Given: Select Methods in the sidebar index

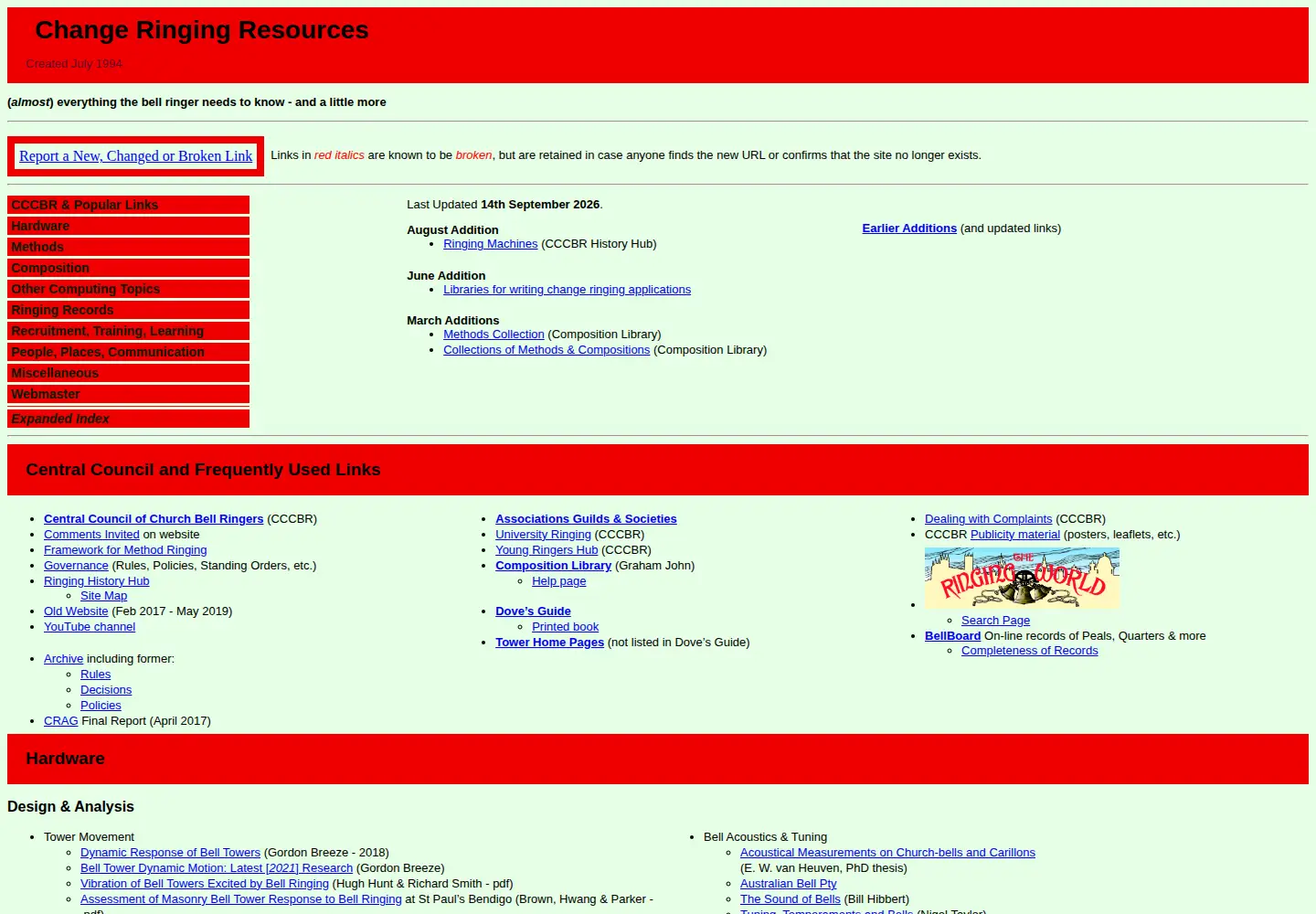Looking at the screenshot, I should (x=128, y=247).
